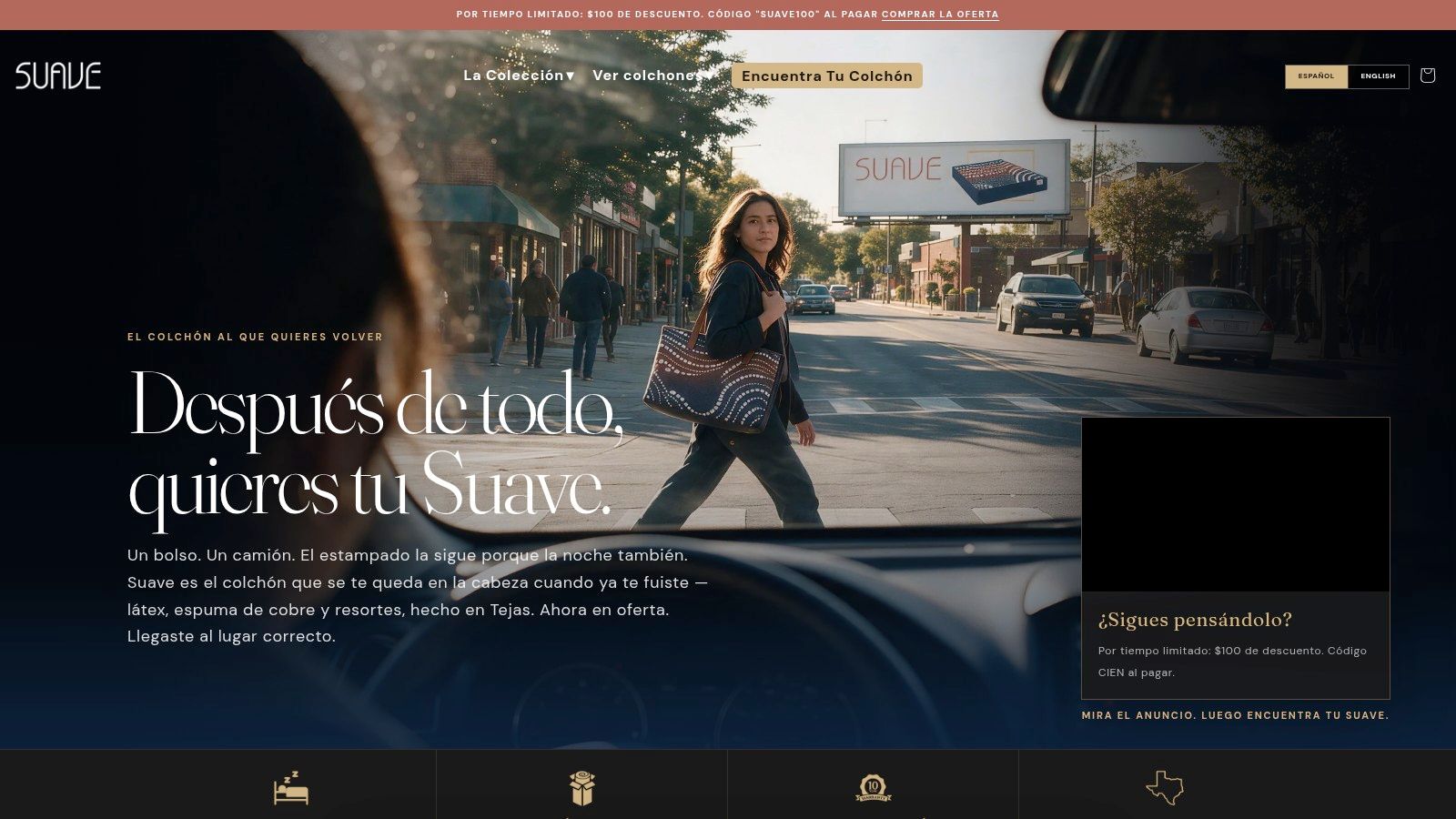Click the sleeping bed icon

point(291,788)
